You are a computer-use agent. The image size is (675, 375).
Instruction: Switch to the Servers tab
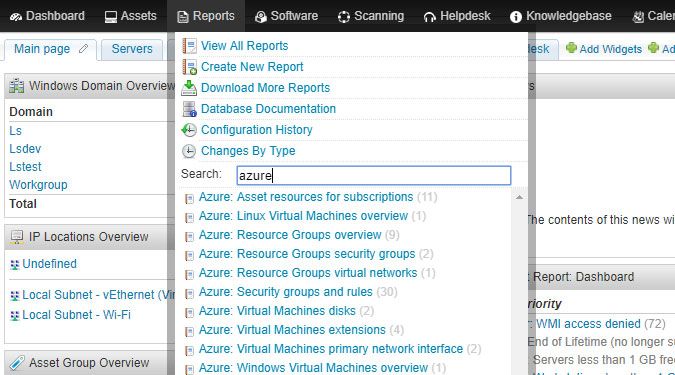[132, 49]
